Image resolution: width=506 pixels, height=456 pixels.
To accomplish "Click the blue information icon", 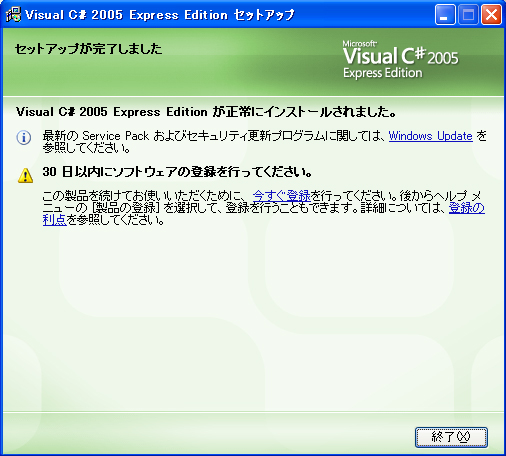I will point(24,137).
